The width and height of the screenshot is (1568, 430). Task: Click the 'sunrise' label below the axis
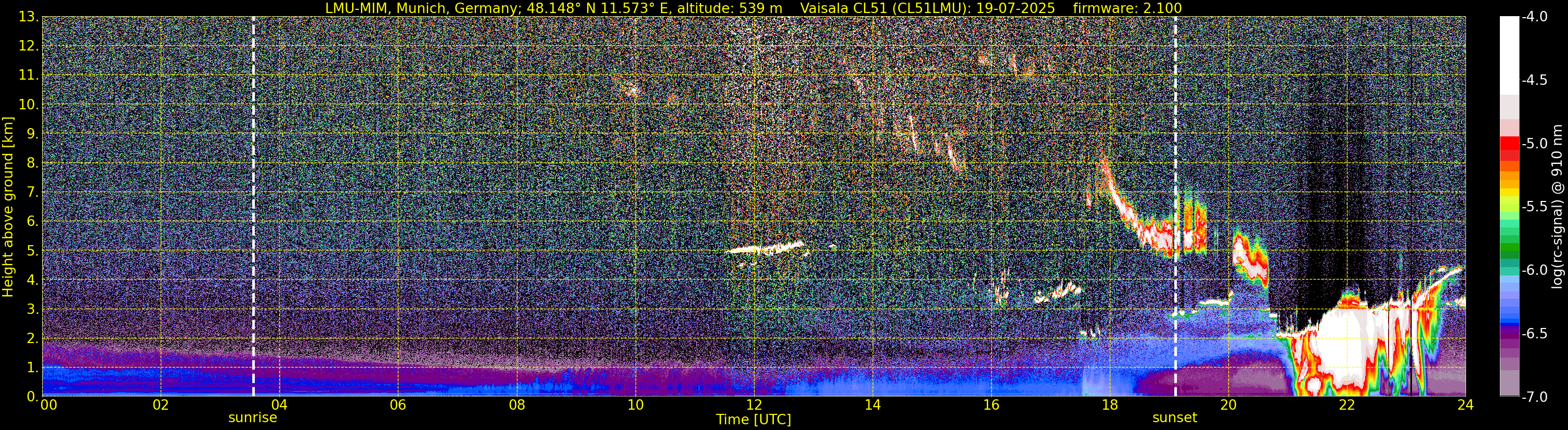click(253, 418)
